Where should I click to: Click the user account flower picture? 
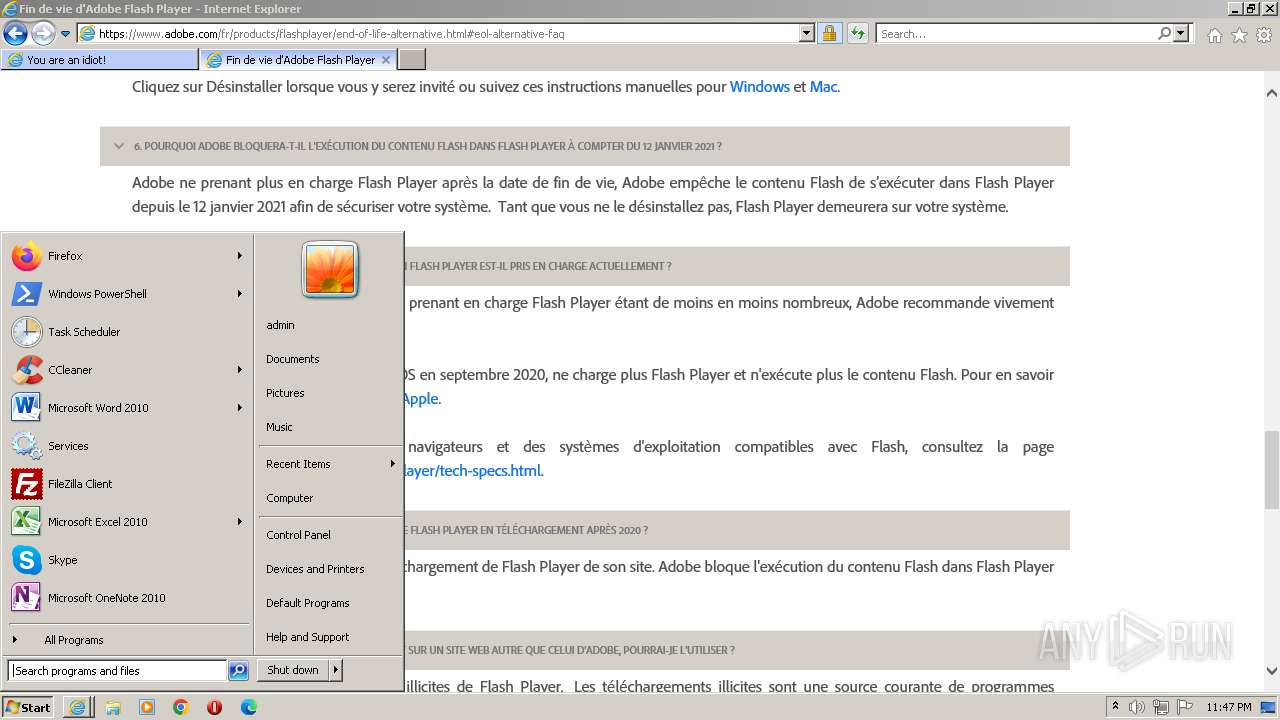[x=330, y=270]
